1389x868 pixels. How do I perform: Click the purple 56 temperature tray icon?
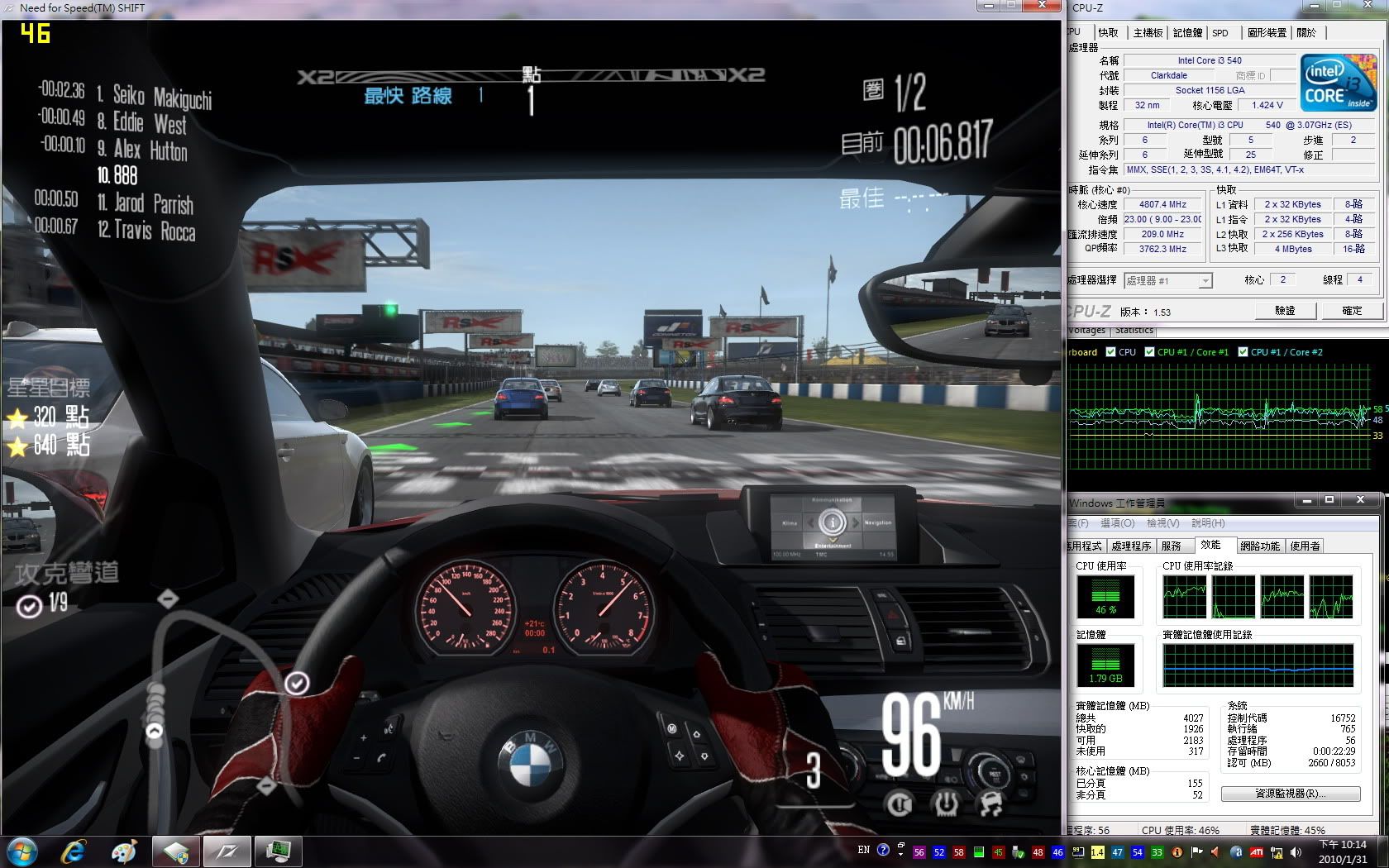click(x=919, y=852)
